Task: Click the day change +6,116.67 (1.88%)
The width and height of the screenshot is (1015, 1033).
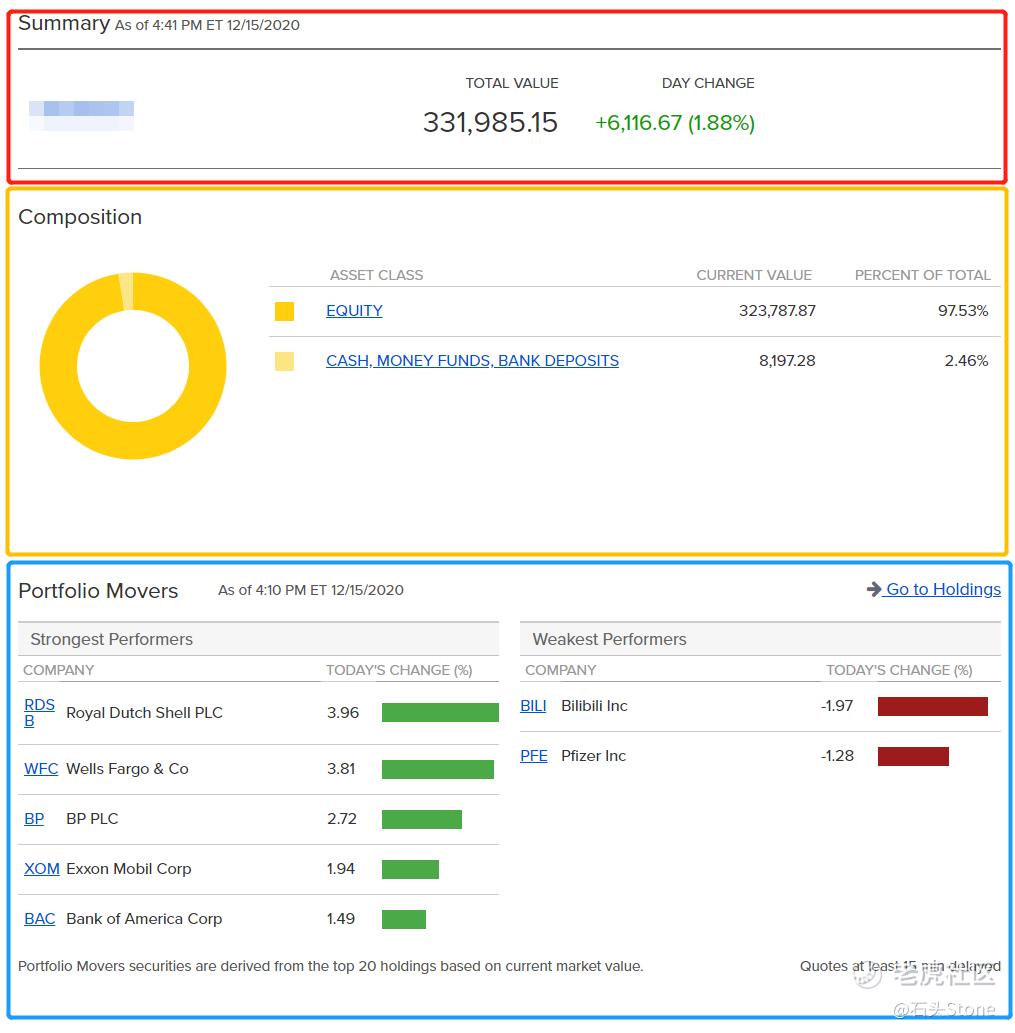Action: coord(674,123)
